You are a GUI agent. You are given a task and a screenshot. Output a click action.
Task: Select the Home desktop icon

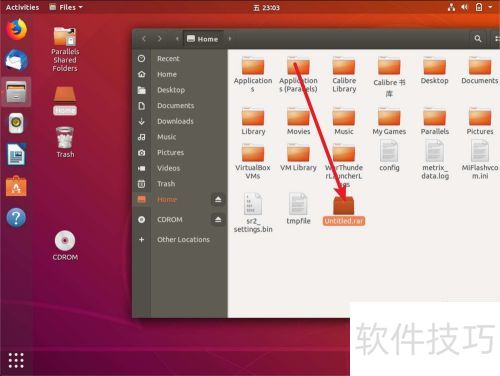(x=65, y=101)
